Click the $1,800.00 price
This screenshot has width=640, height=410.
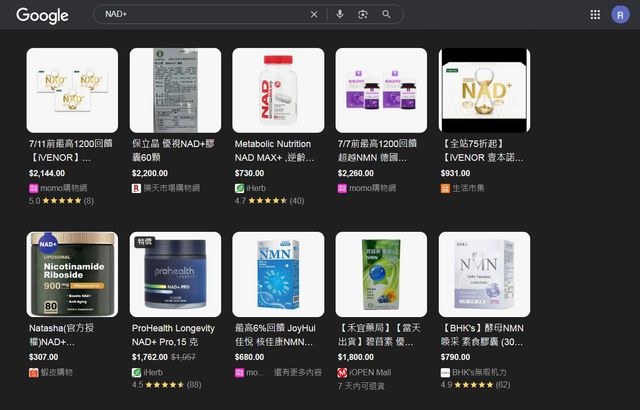coord(355,357)
